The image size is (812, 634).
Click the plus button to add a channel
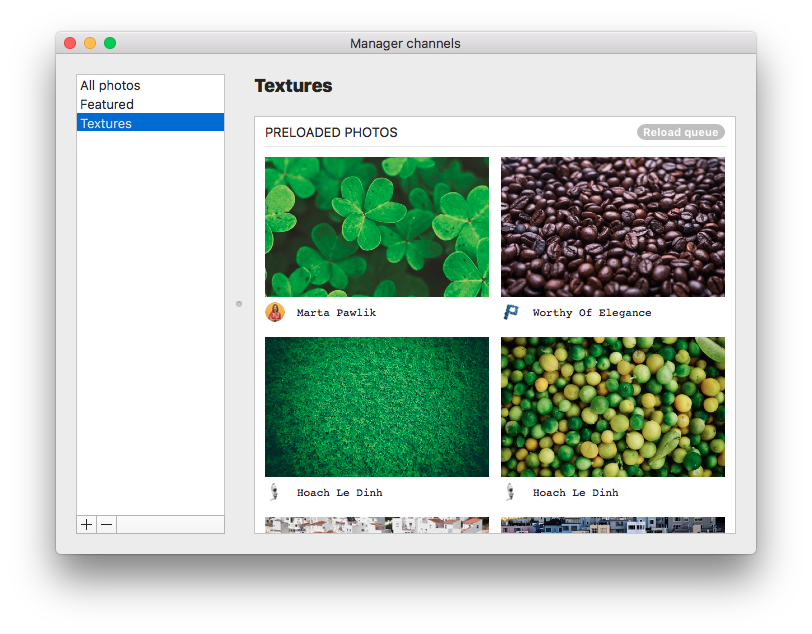pos(87,525)
